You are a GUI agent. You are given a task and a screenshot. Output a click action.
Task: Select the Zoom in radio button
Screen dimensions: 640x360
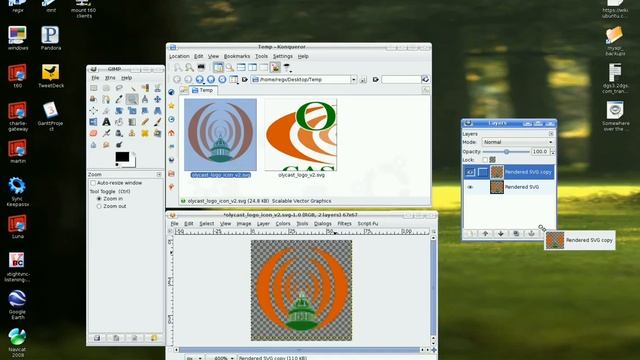pos(99,198)
